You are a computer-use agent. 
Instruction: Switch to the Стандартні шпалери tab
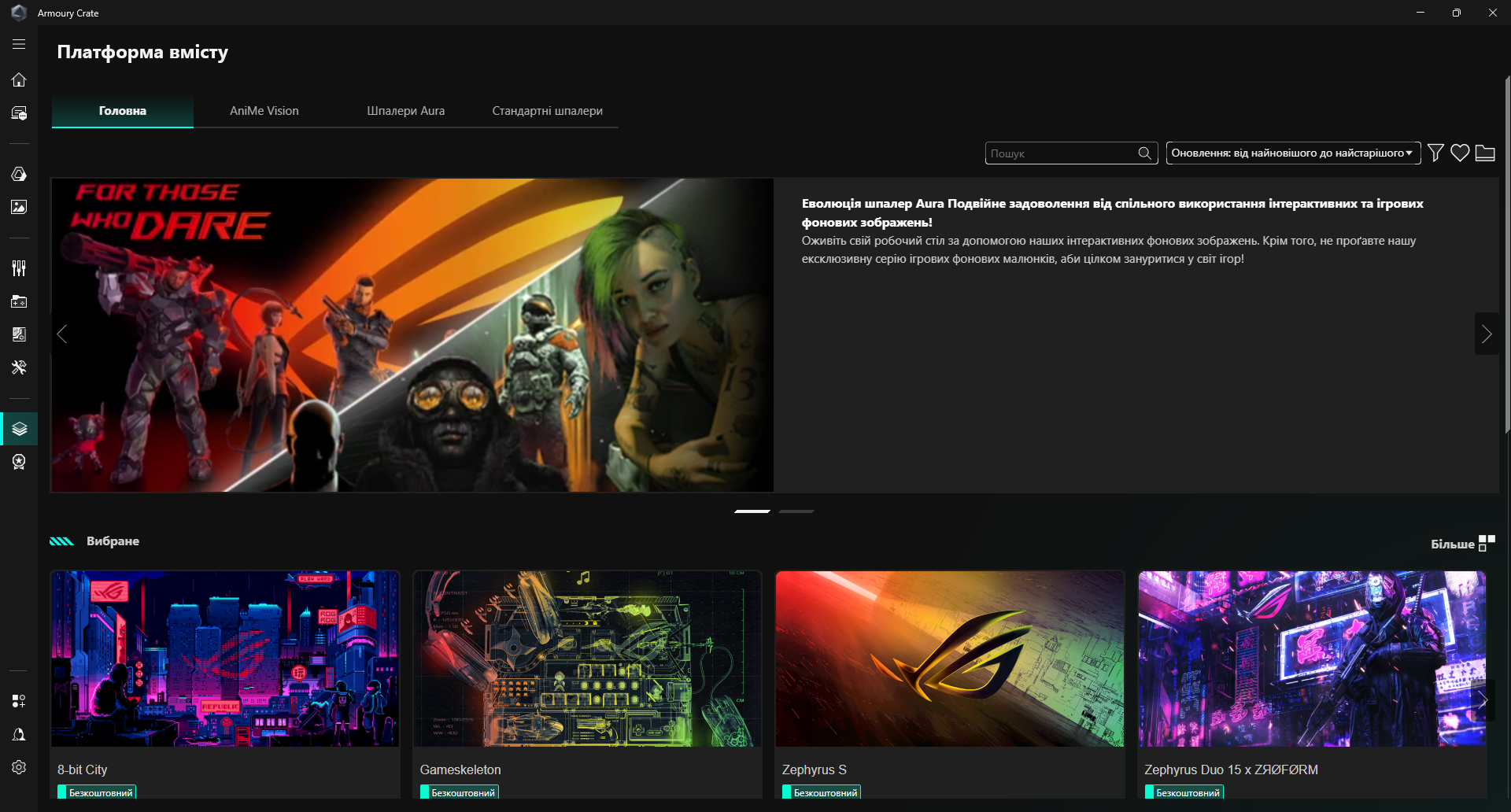click(548, 111)
